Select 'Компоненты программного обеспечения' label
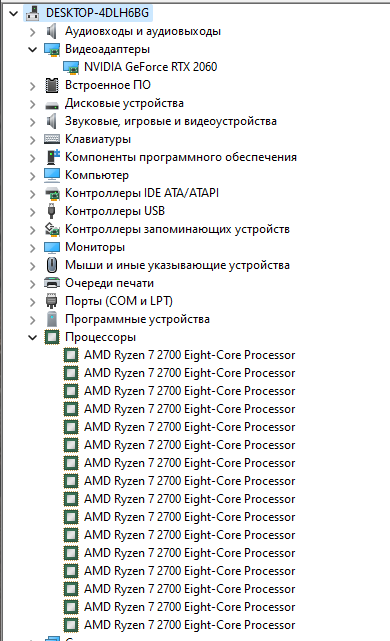390x641 pixels. [x=181, y=157]
